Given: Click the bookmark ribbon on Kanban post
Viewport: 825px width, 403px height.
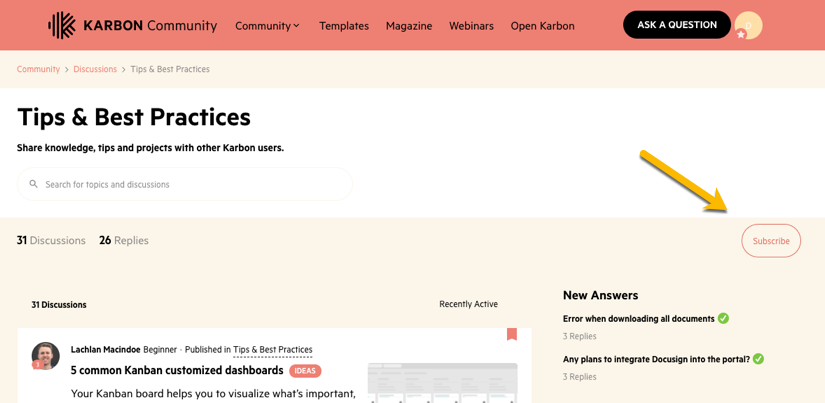Looking at the screenshot, I should tap(512, 334).
